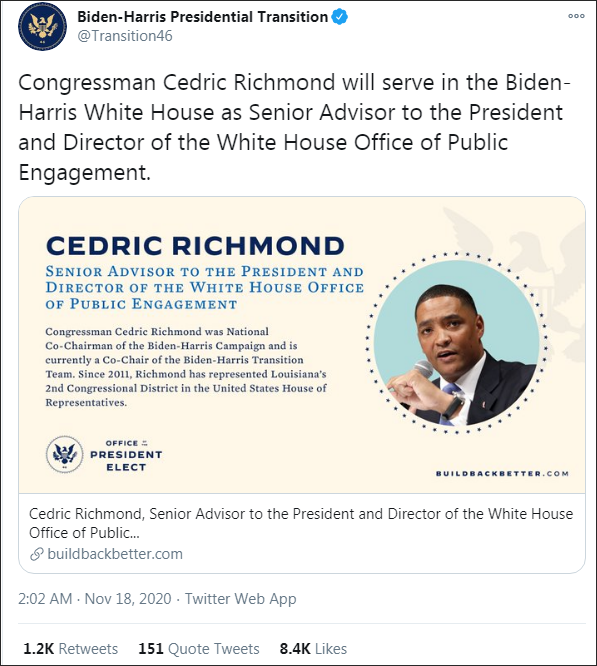597x666 pixels.
Task: Click the Office of the President Elect seal
Action: coord(65,454)
